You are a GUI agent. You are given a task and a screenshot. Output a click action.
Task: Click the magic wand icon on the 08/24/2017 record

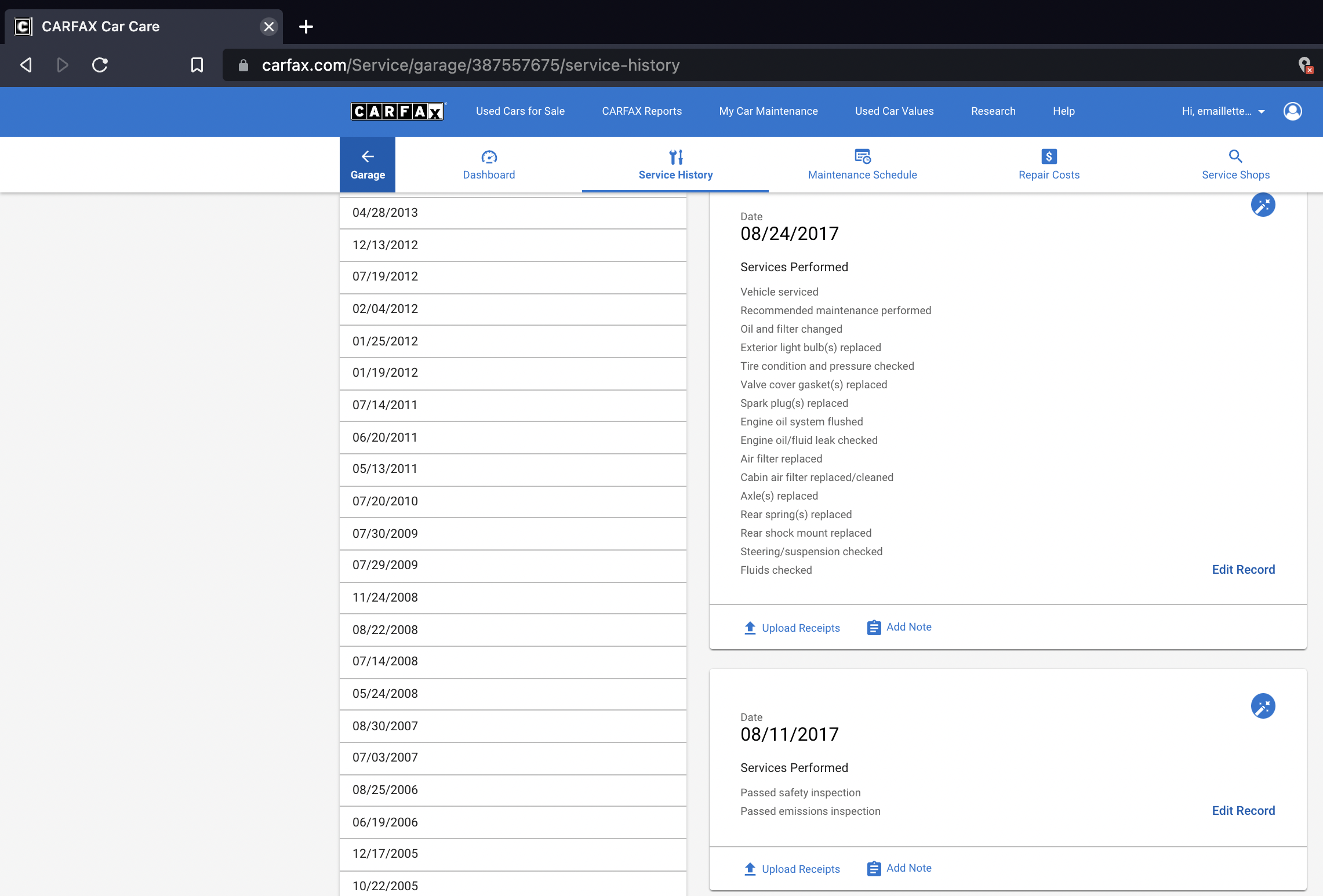coord(1263,205)
